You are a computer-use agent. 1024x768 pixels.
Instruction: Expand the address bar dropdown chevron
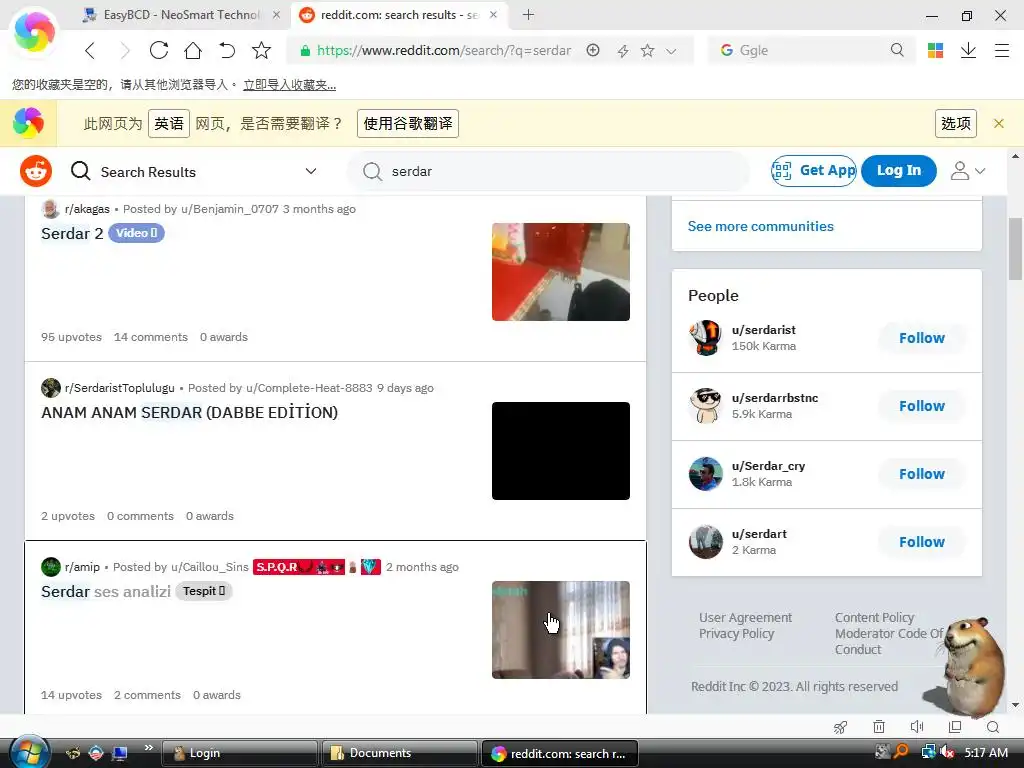point(671,51)
